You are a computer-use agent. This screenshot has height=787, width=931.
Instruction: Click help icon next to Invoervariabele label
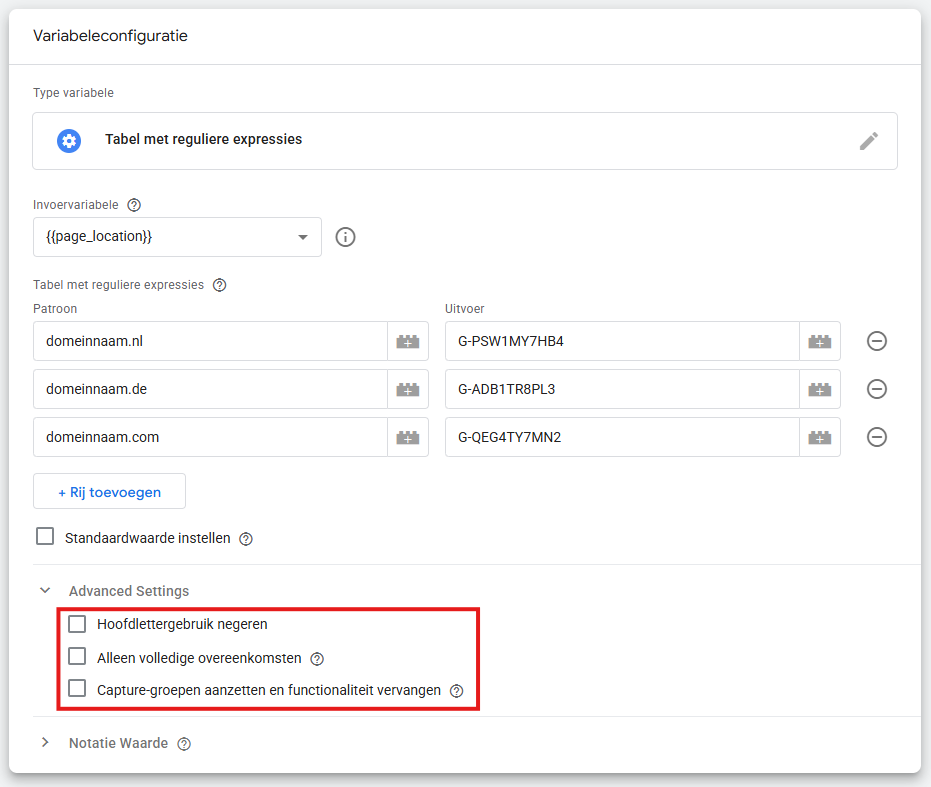(134, 205)
